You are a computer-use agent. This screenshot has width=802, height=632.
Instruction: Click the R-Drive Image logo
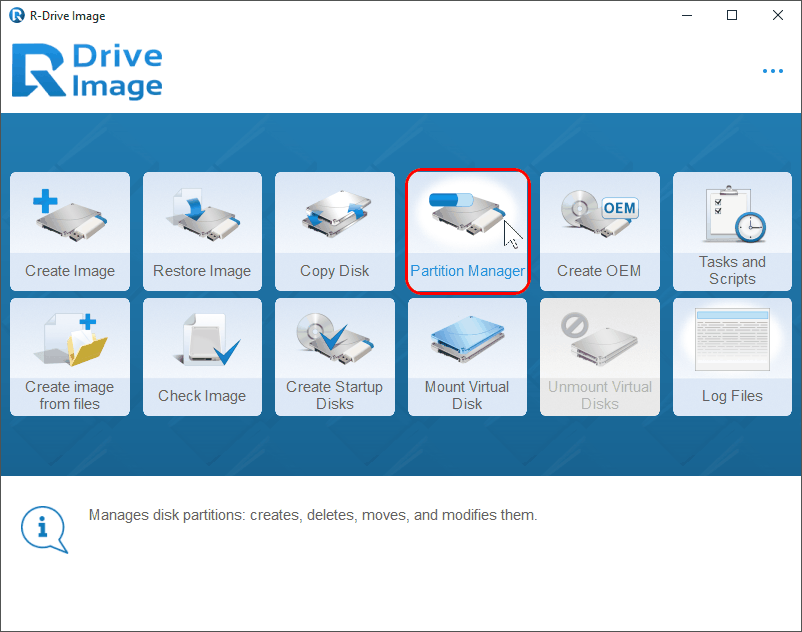tap(87, 71)
